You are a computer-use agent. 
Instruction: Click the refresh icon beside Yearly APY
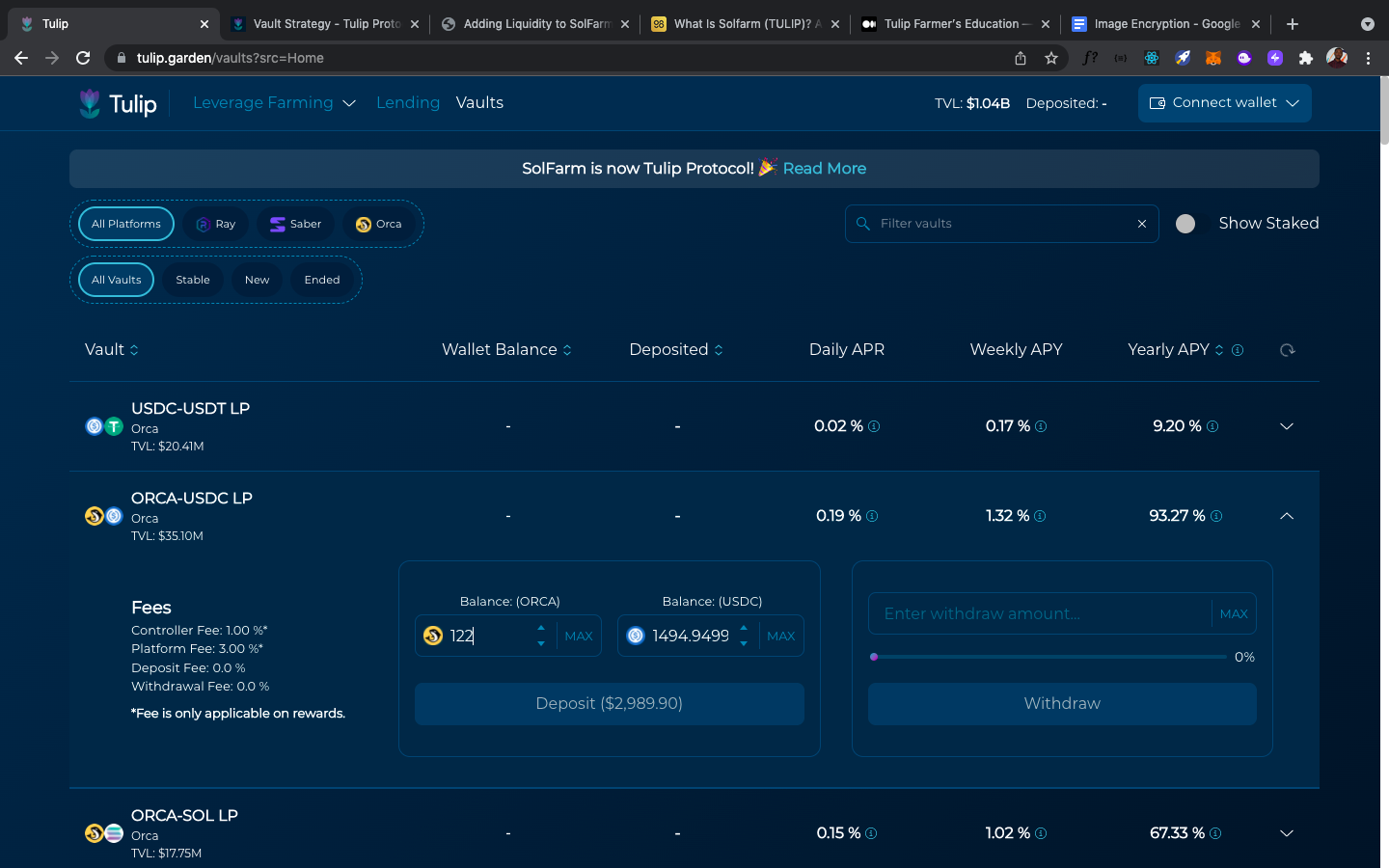[x=1287, y=350]
